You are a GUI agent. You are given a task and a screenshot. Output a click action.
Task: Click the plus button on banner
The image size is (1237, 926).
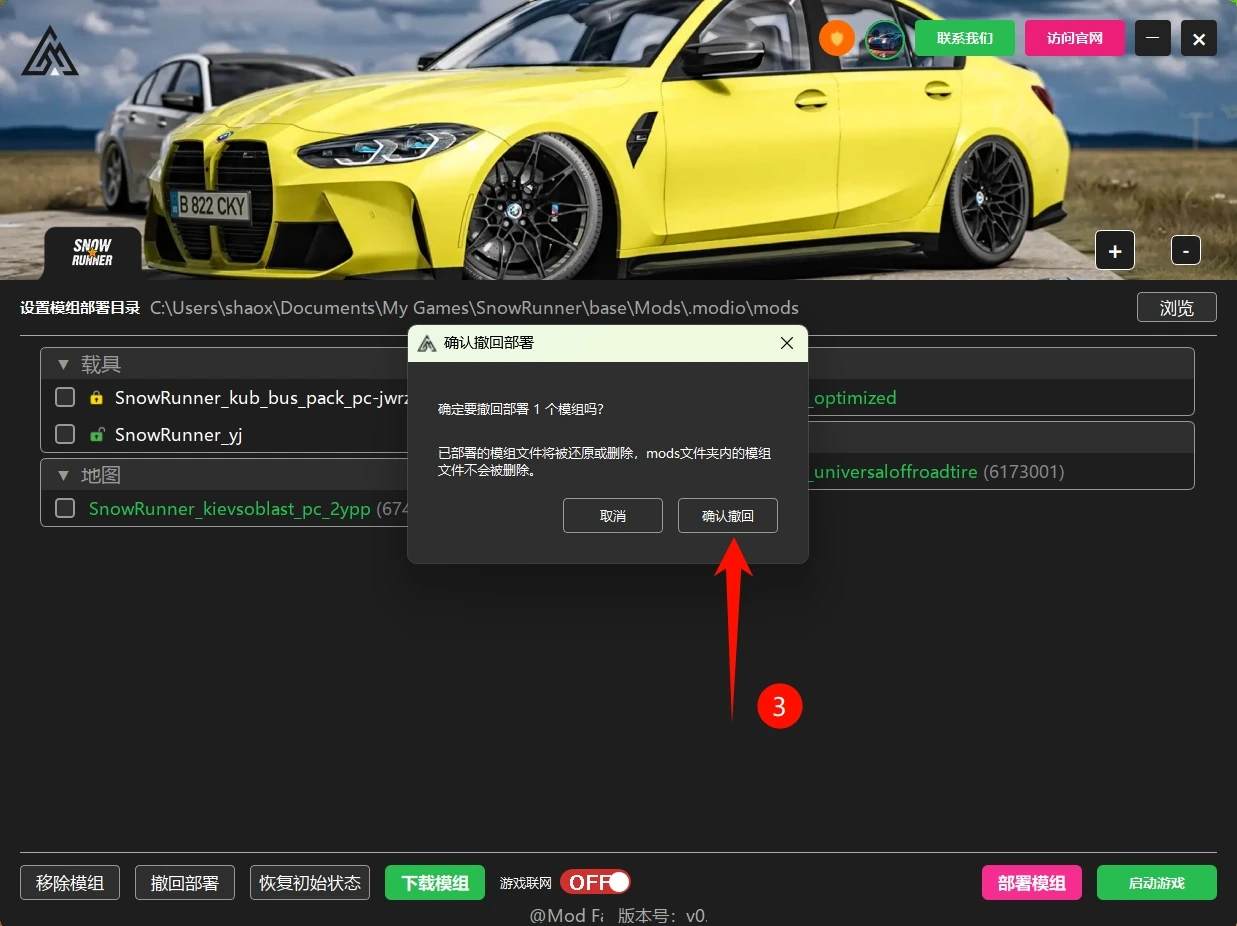[1115, 250]
